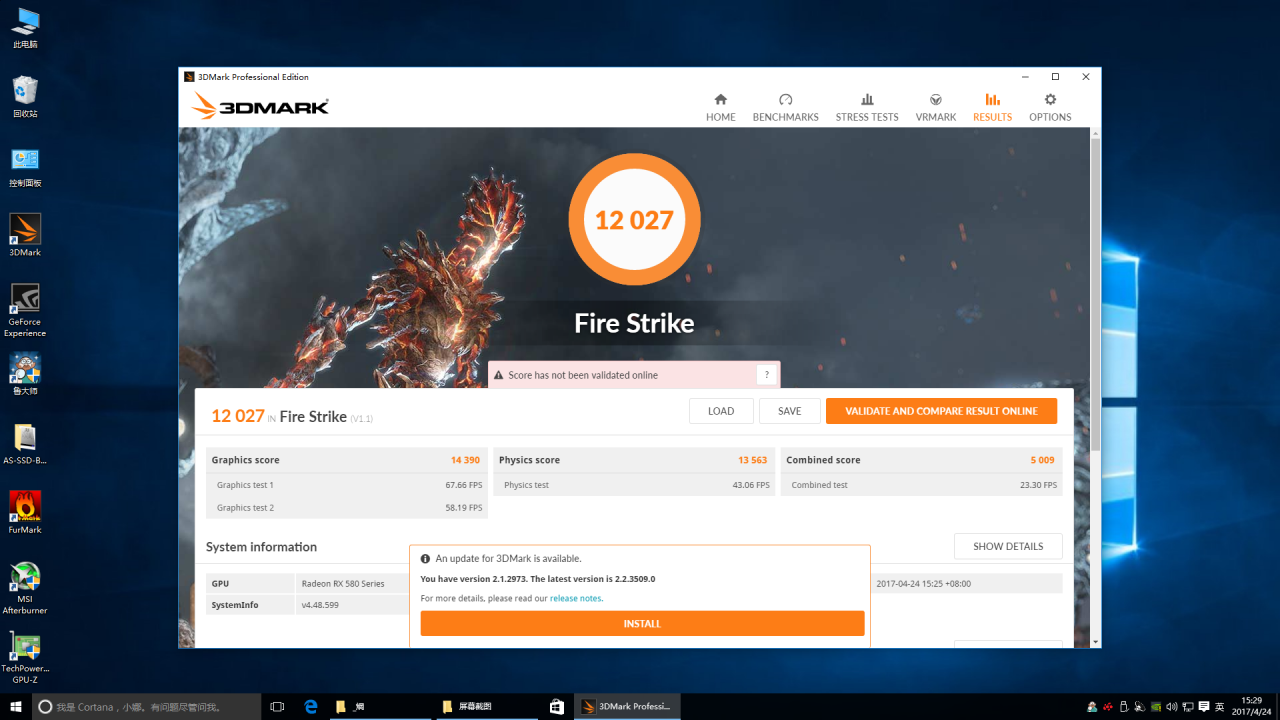Screen dimensions: 1280x720
Task: Go to the HOME tab in 3DMark
Action: [720, 108]
